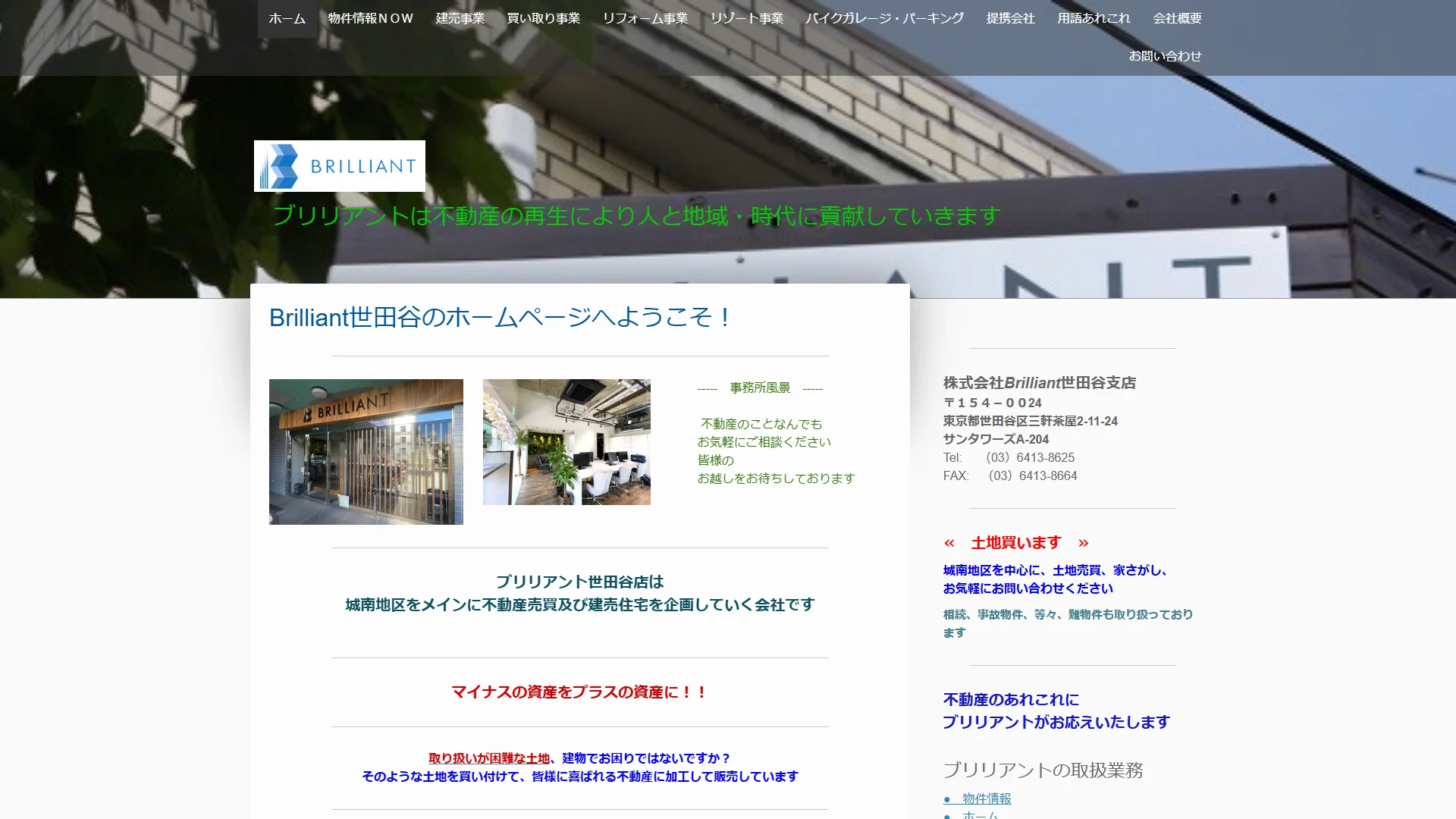Click the 不動産のあれこれに sidebar heading
Viewport: 1456px width, 819px height.
coord(1012,700)
